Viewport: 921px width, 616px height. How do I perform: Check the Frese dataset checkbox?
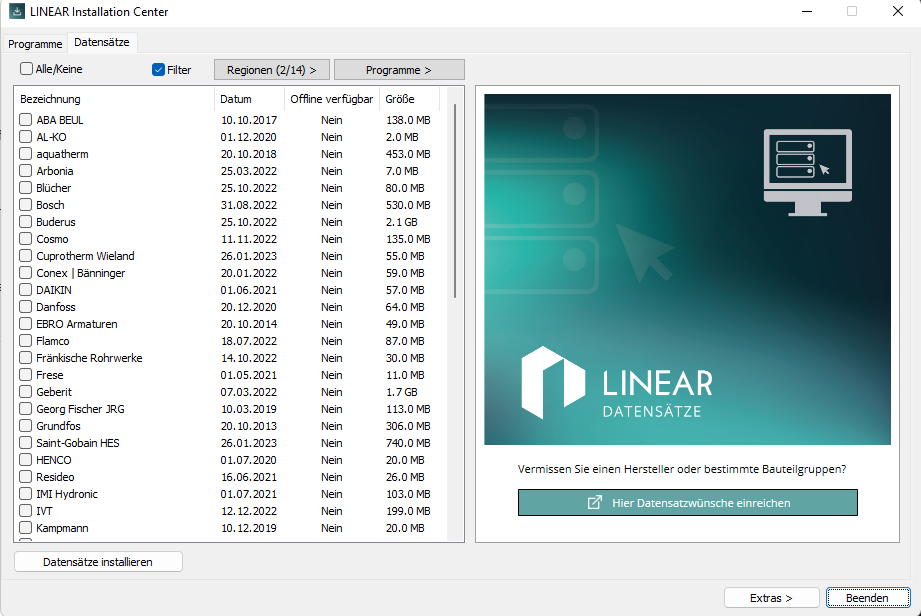pyautogui.click(x=26, y=375)
